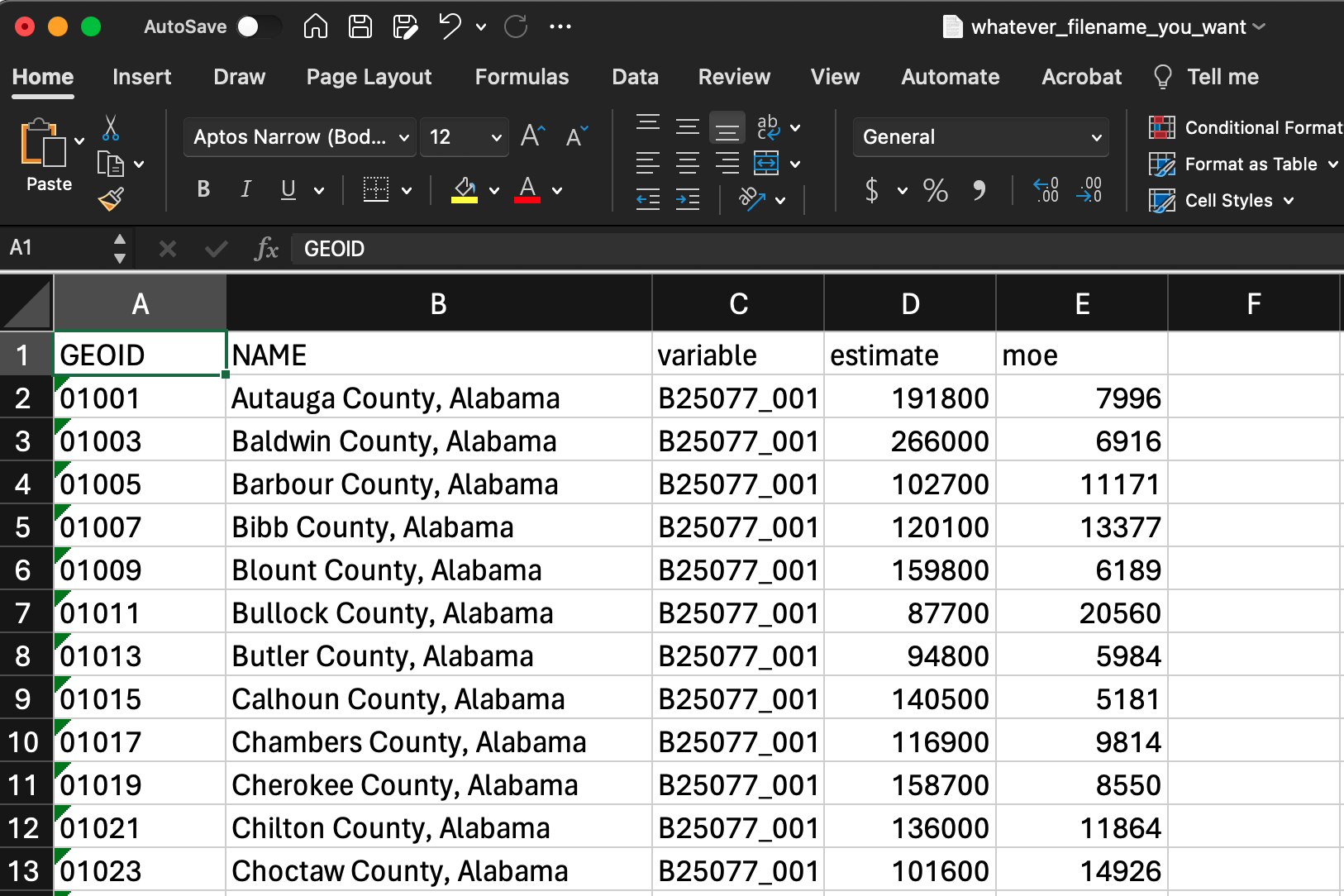This screenshot has height=896, width=1344.
Task: Apply percent style format
Action: [x=936, y=190]
